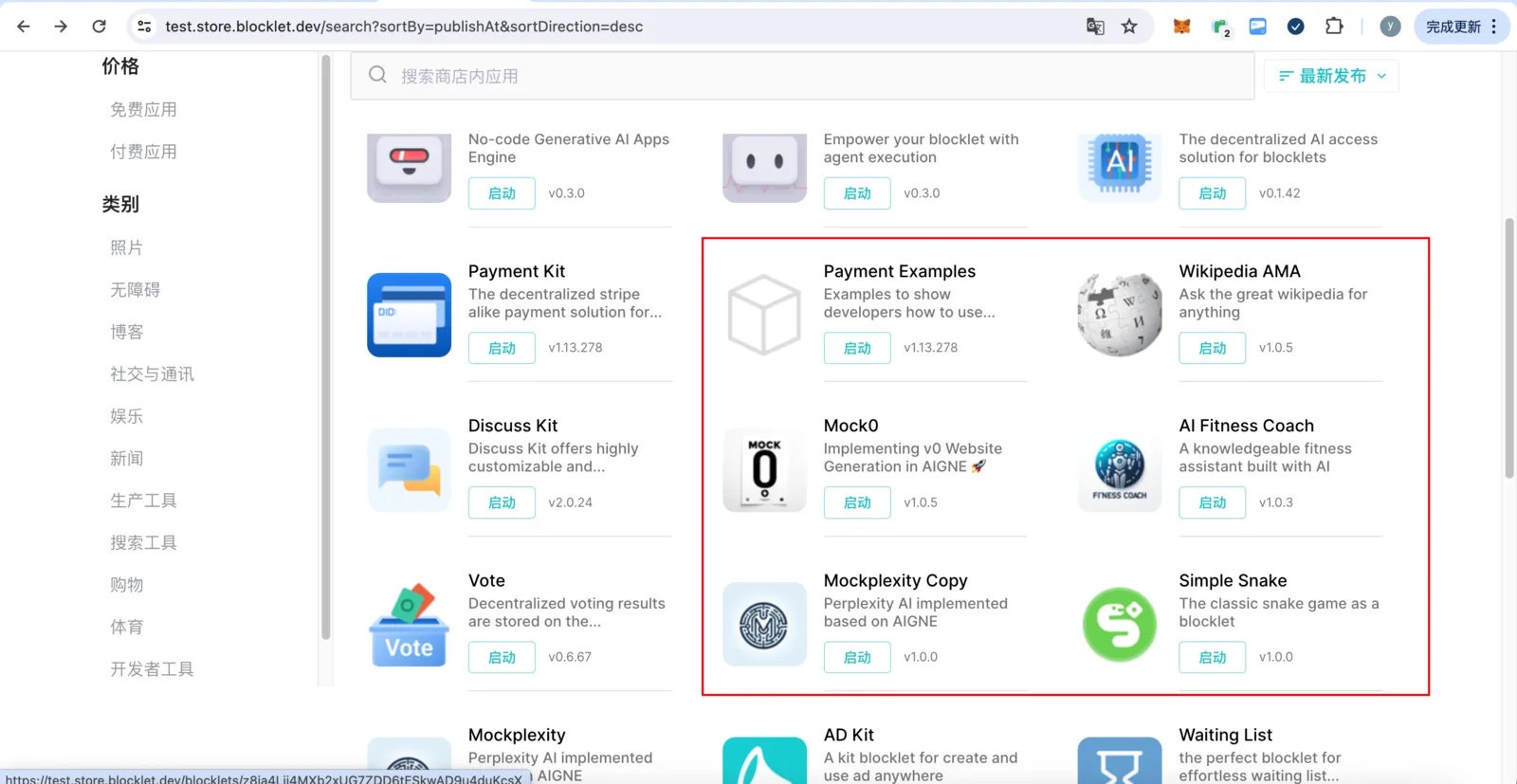Open the blue checkmark extension
Screen dimensions: 1517x784
click(x=1295, y=27)
